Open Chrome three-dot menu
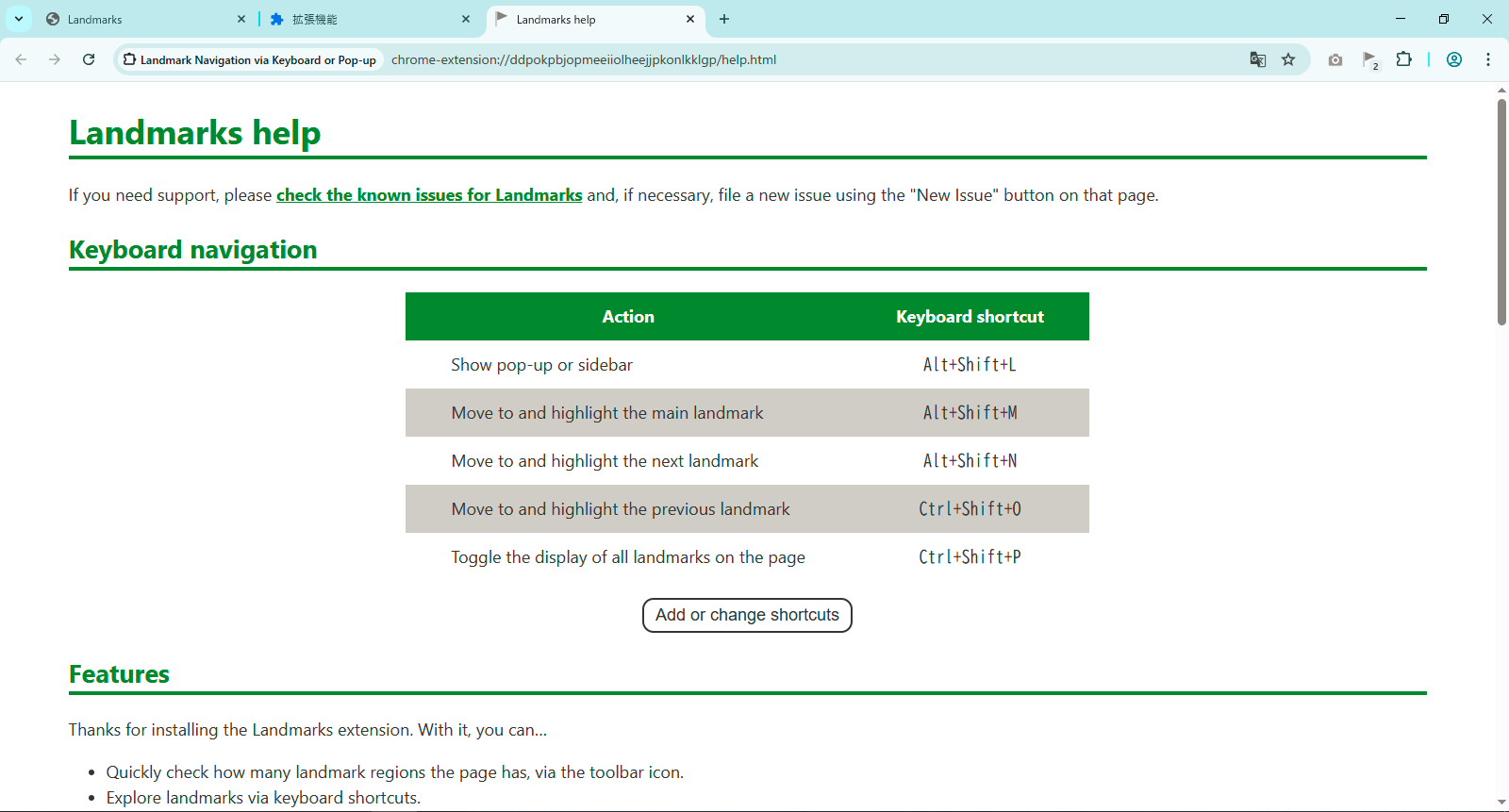This screenshot has height=812, width=1509. [x=1488, y=59]
